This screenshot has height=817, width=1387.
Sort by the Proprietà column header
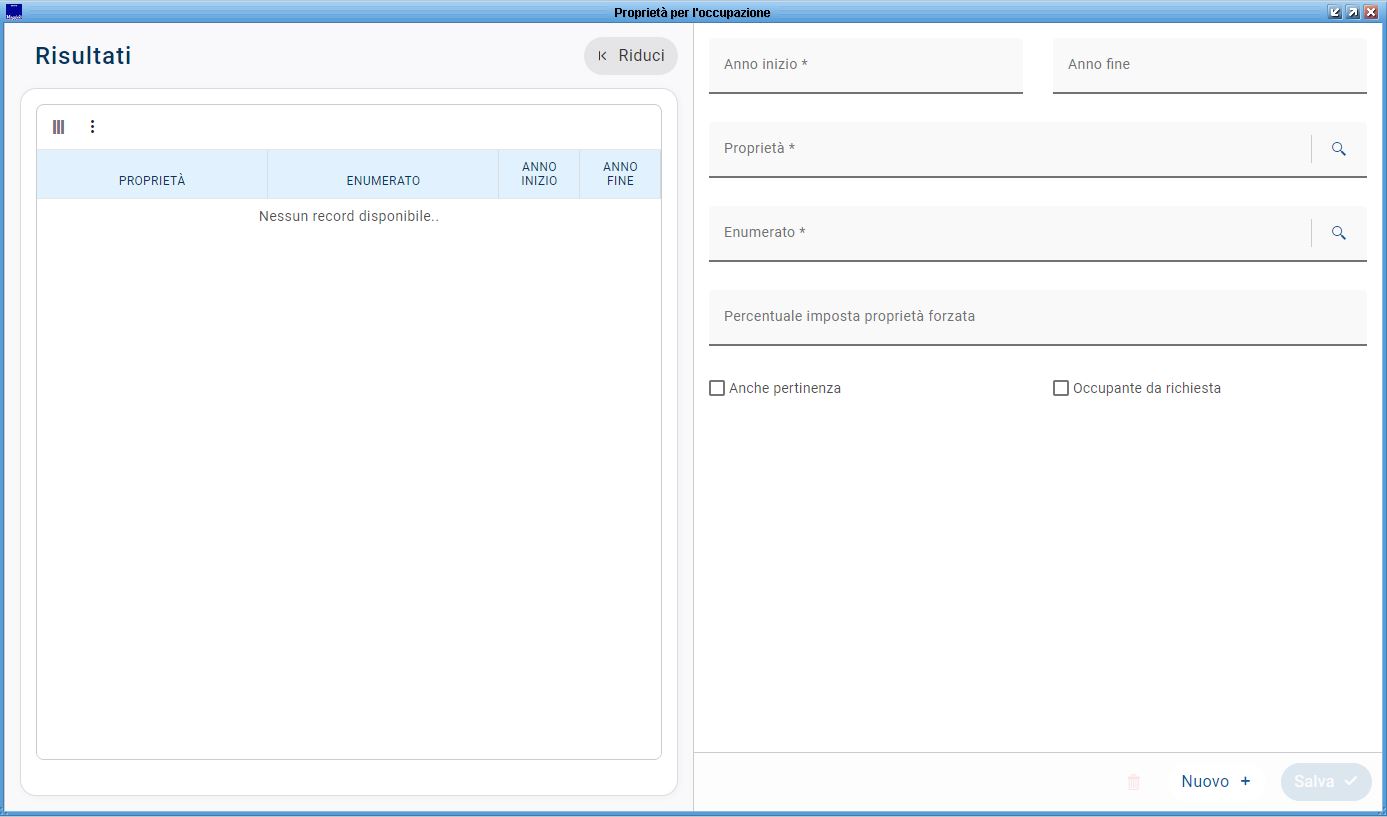152,181
